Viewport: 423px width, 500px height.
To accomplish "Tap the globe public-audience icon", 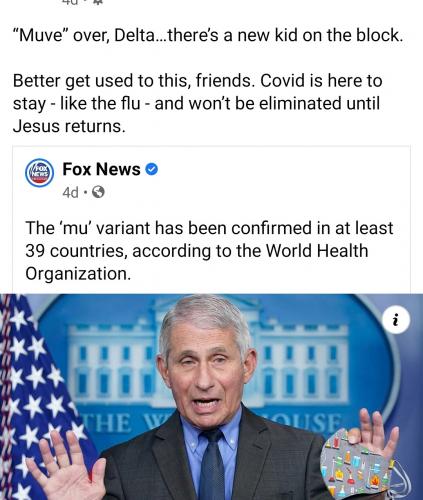I will coord(98,192).
